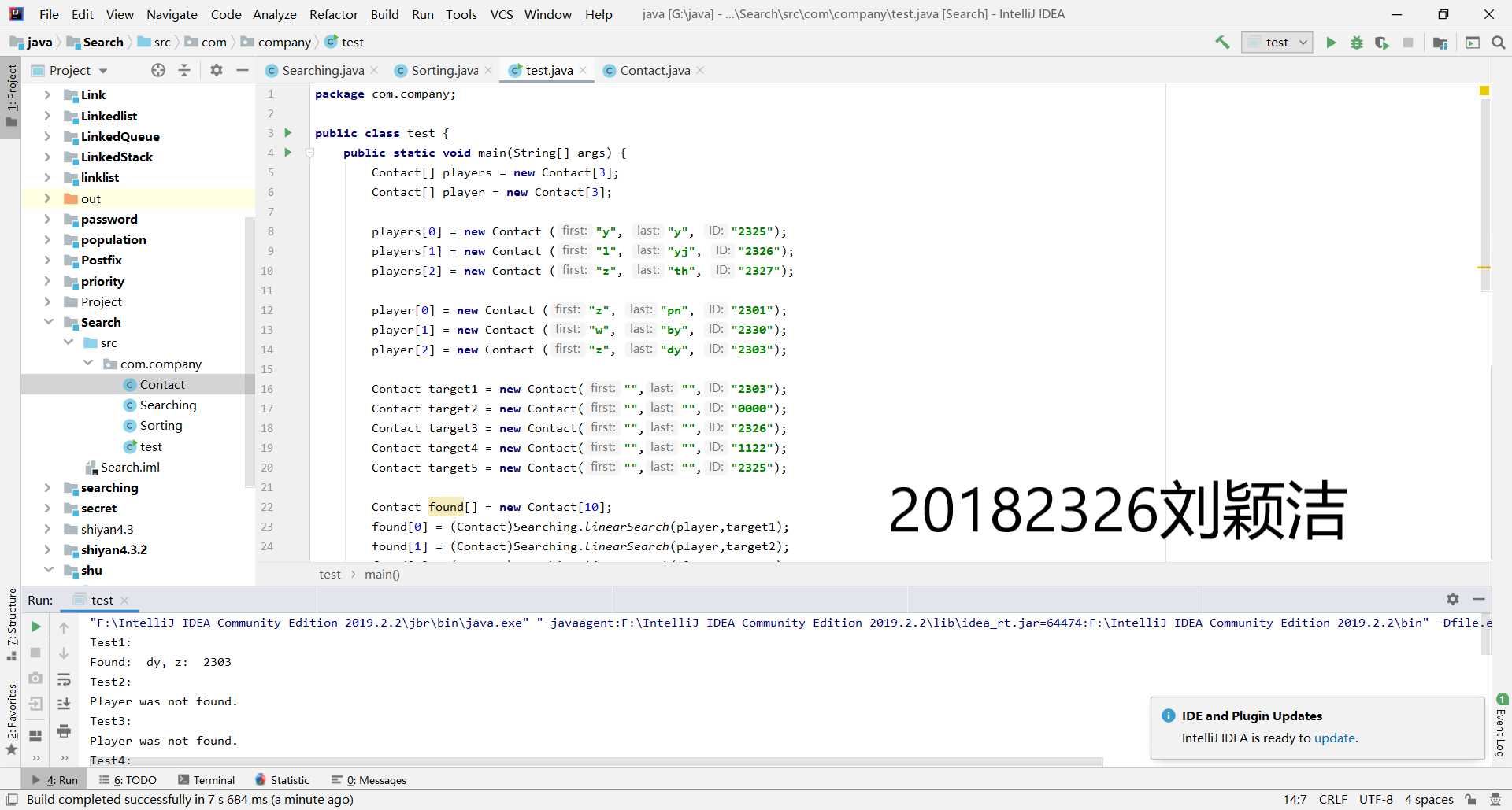Click the Event Log notification badge
The image size is (1512, 810).
1503,700
